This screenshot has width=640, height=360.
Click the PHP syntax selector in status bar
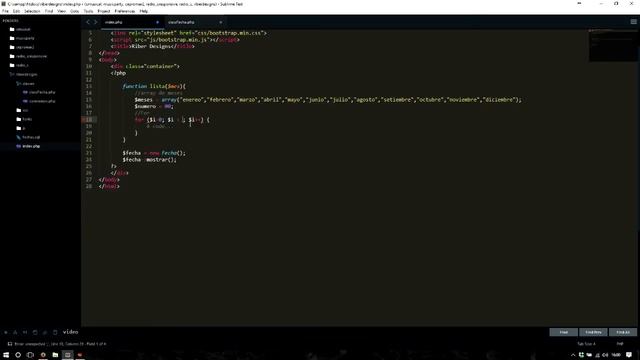[x=620, y=344]
